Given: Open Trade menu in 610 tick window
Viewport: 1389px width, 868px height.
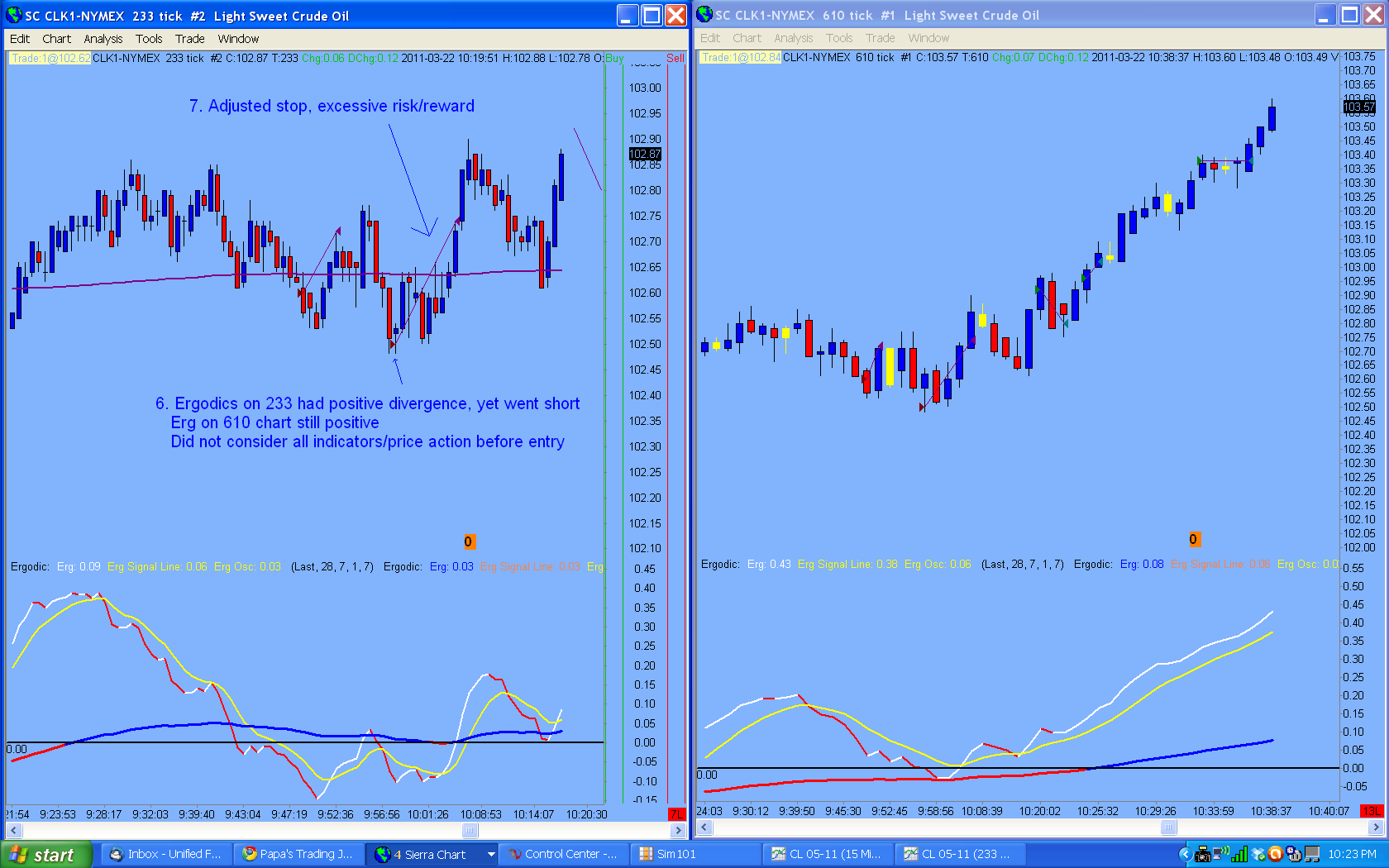Looking at the screenshot, I should 880,38.
